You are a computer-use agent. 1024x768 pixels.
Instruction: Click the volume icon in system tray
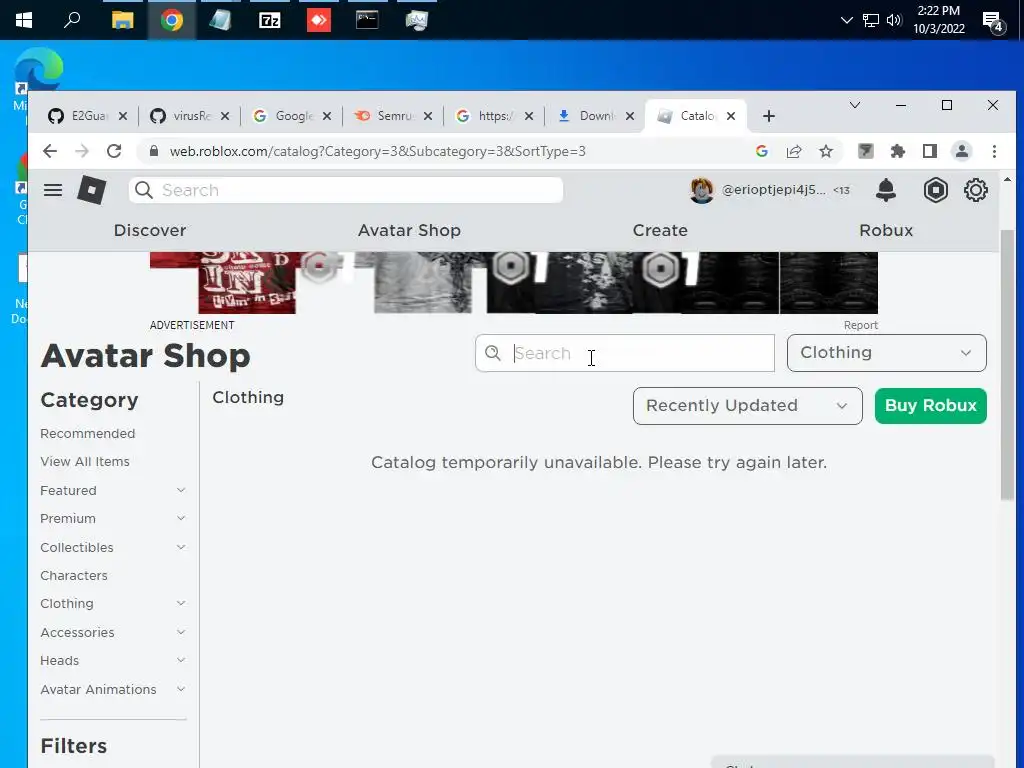pyautogui.click(x=893, y=20)
